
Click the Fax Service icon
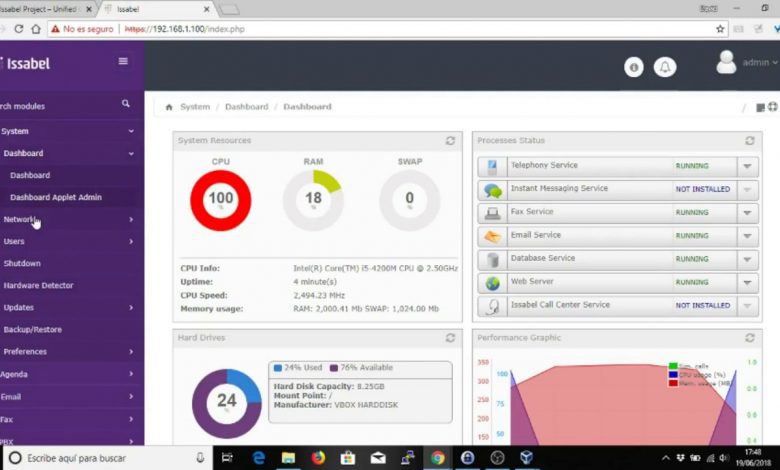pyautogui.click(x=492, y=214)
